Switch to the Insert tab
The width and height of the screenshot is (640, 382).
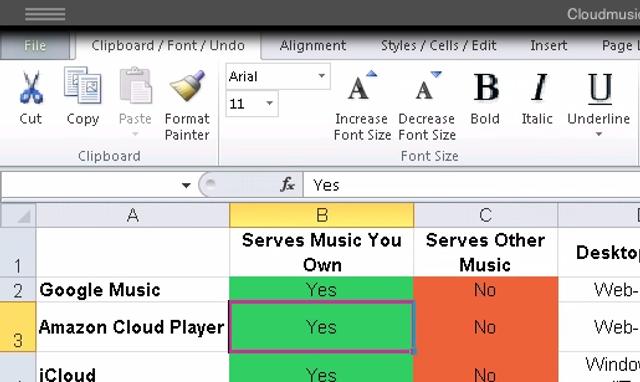click(x=549, y=45)
